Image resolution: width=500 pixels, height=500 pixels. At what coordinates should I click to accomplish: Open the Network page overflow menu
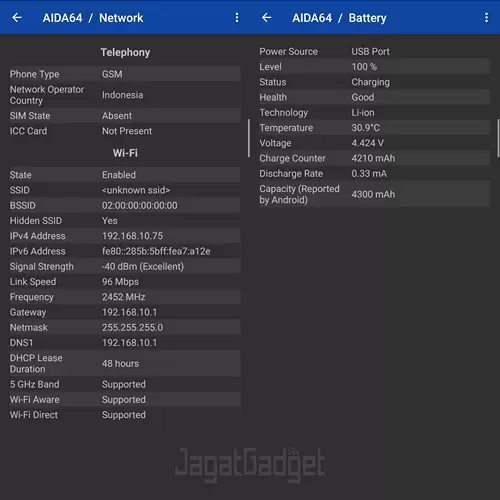(237, 18)
